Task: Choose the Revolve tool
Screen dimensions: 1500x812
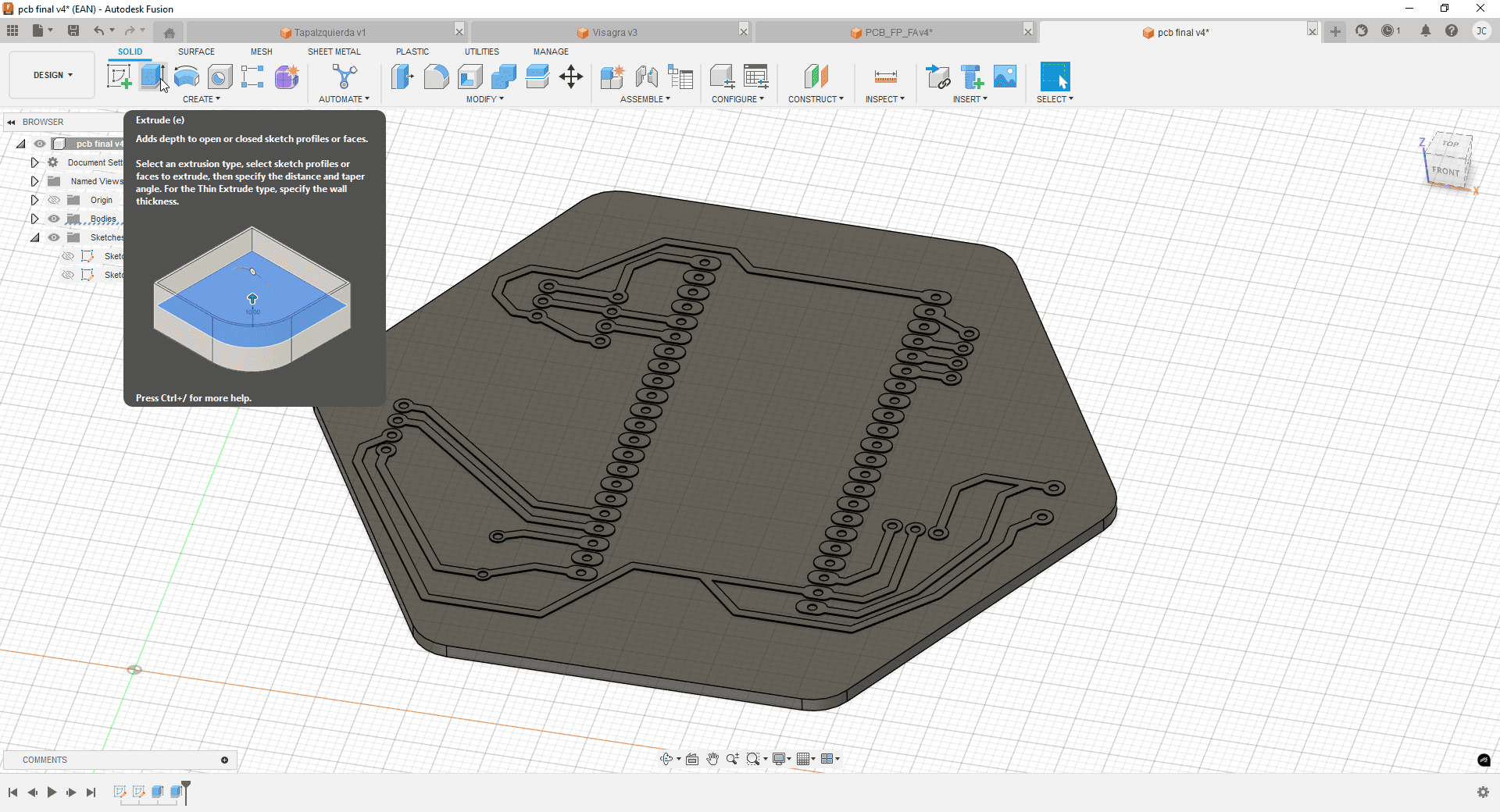Action: click(186, 77)
